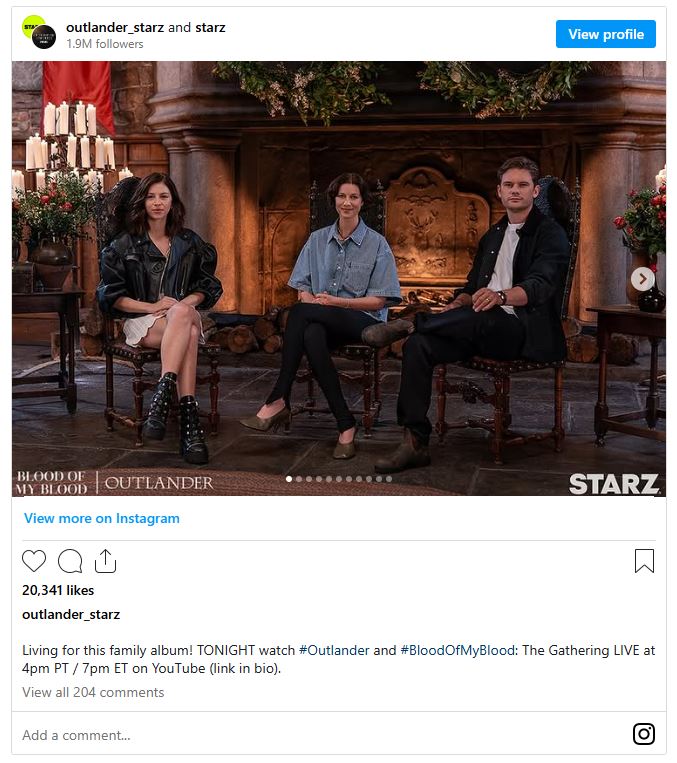The image size is (677, 763).
Task: Jump to the second carousel dot
Action: click(299, 479)
